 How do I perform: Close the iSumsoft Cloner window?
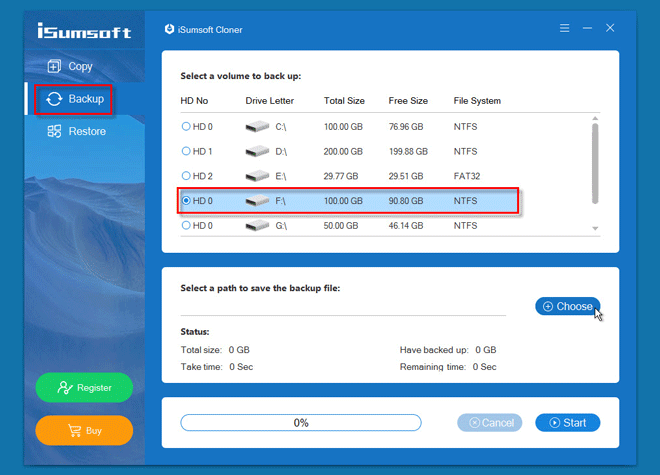[x=610, y=28]
